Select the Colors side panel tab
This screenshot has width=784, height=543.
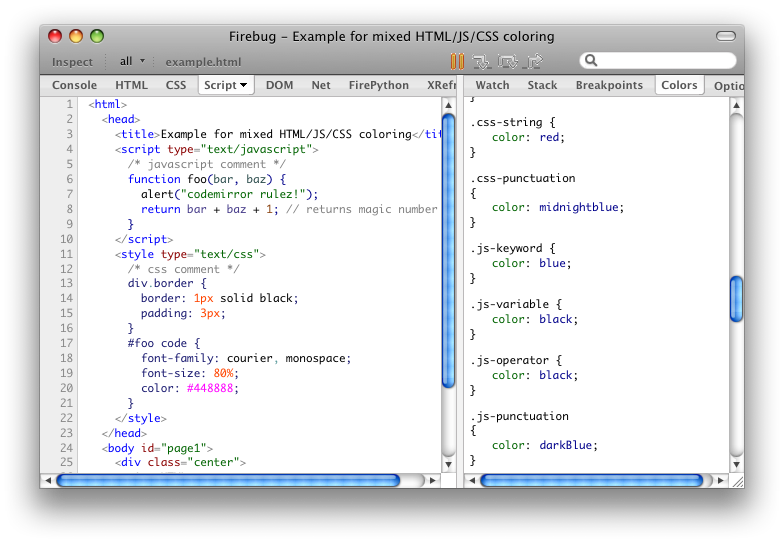pyautogui.click(x=680, y=85)
